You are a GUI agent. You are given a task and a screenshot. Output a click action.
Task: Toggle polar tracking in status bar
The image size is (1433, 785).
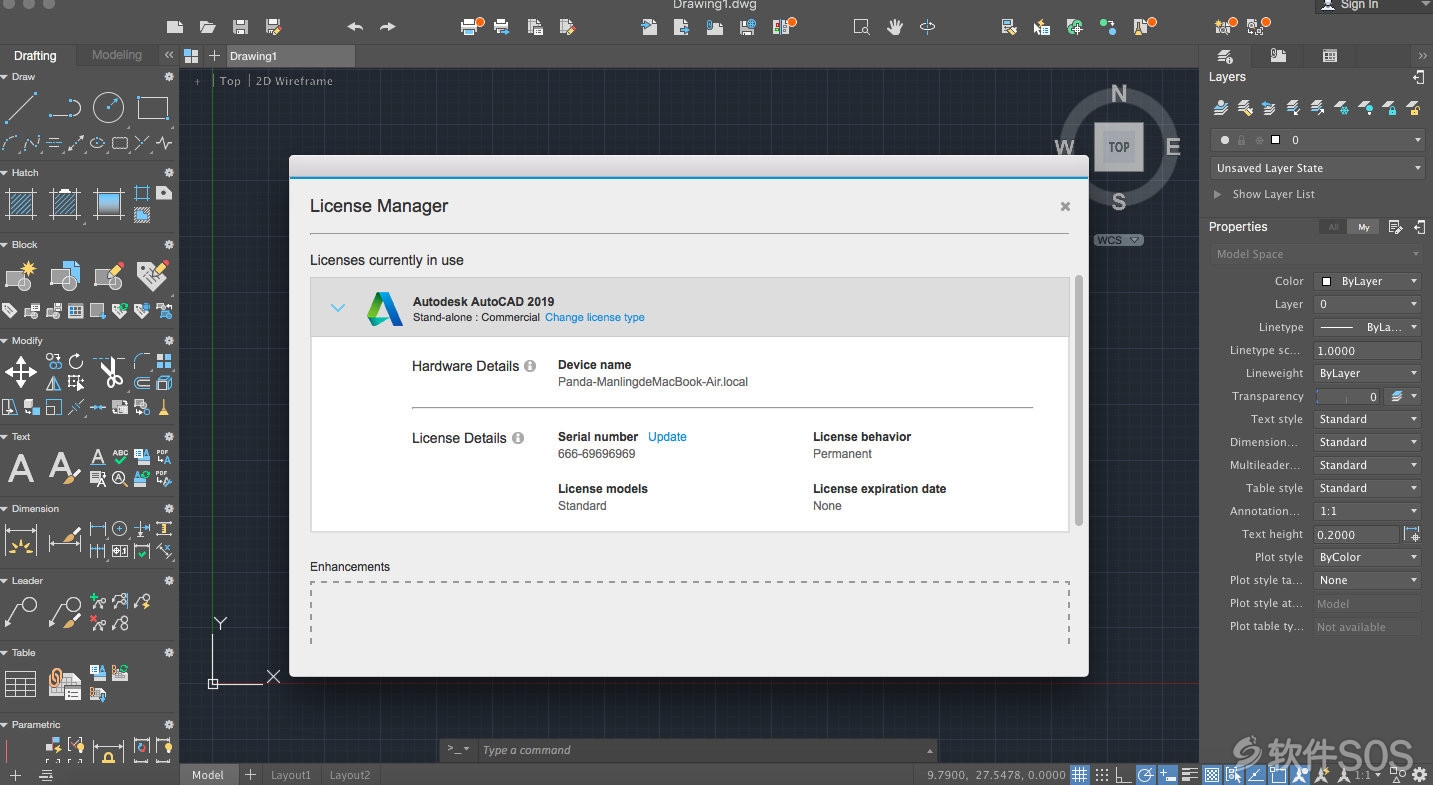[1146, 774]
